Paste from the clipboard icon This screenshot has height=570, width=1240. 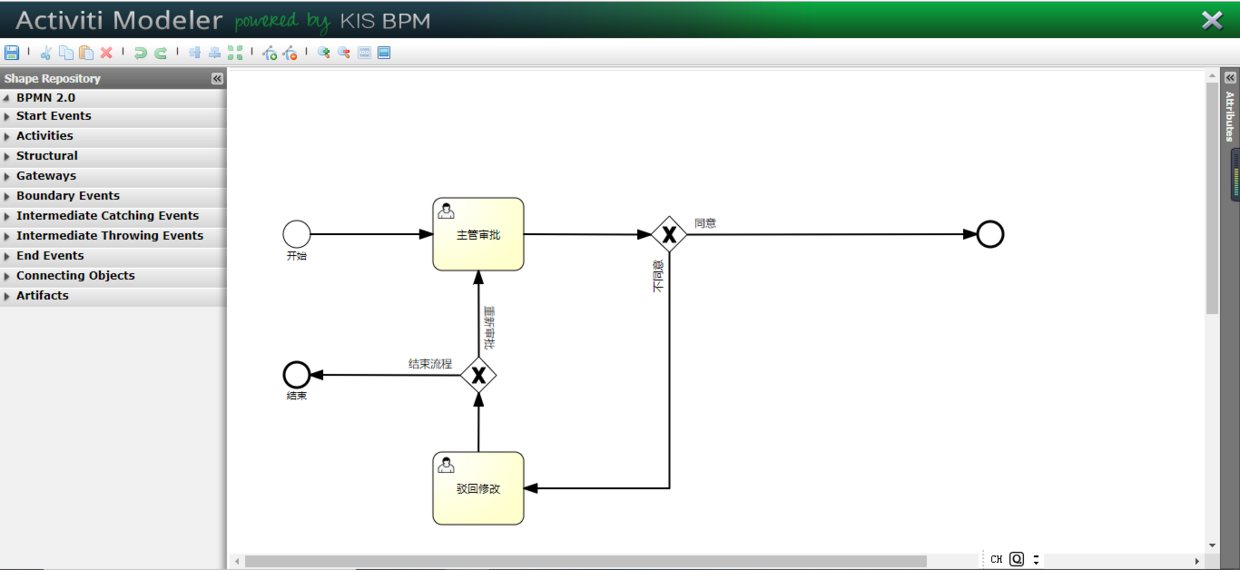(x=86, y=53)
